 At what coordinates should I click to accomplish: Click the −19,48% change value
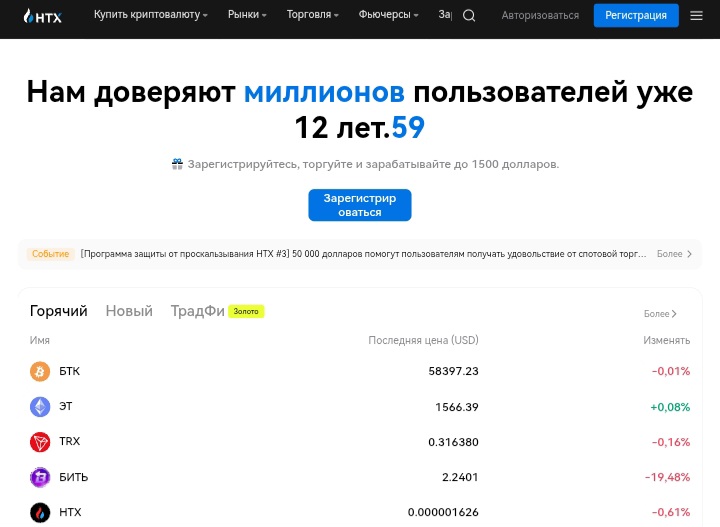pos(667,477)
